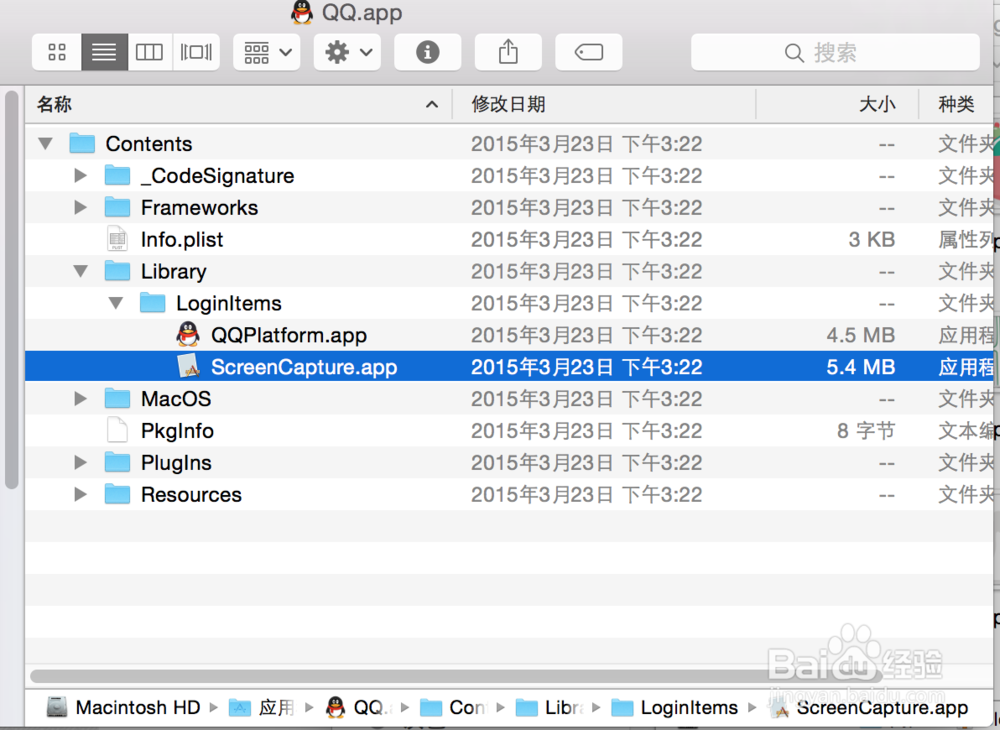This screenshot has height=730, width=1000.
Task: Sort by 修改日期 column header
Action: pyautogui.click(x=604, y=104)
